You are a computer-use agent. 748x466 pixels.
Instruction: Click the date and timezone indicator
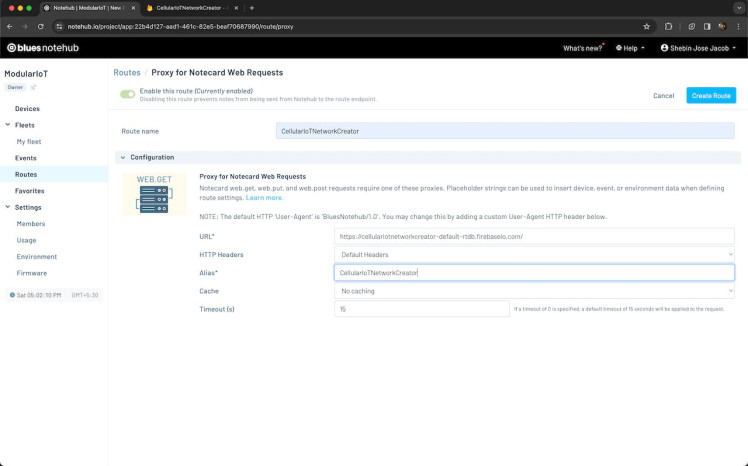pyautogui.click(x=54, y=295)
